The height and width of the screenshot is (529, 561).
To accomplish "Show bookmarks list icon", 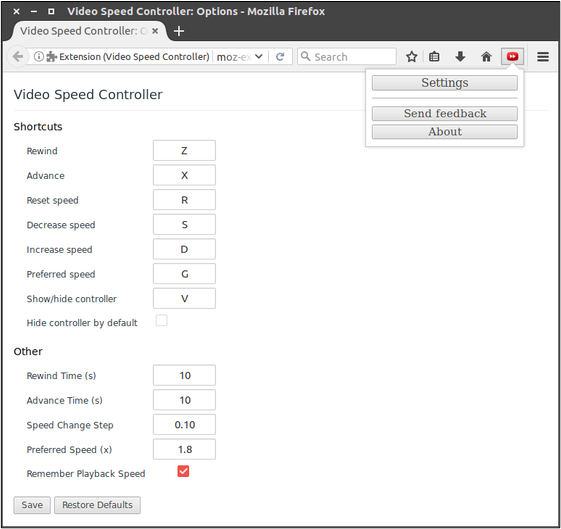I will [x=434, y=57].
